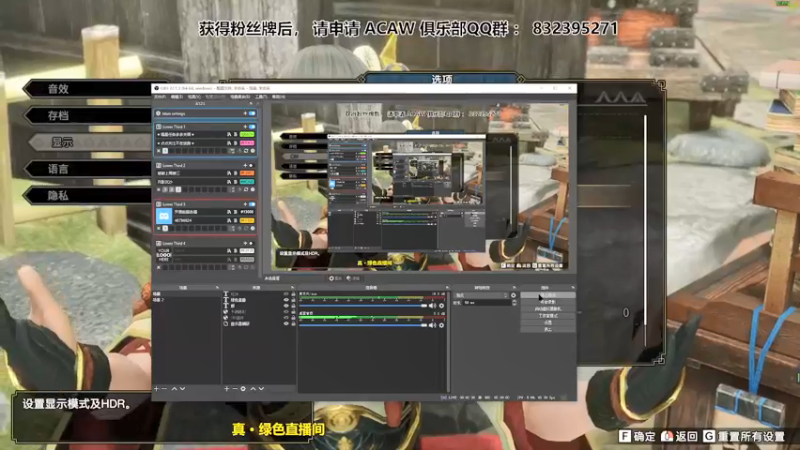Viewport: 800px width, 450px height.
Task: Click the plus icon on Lower Third 3
Action: [x=245, y=204]
